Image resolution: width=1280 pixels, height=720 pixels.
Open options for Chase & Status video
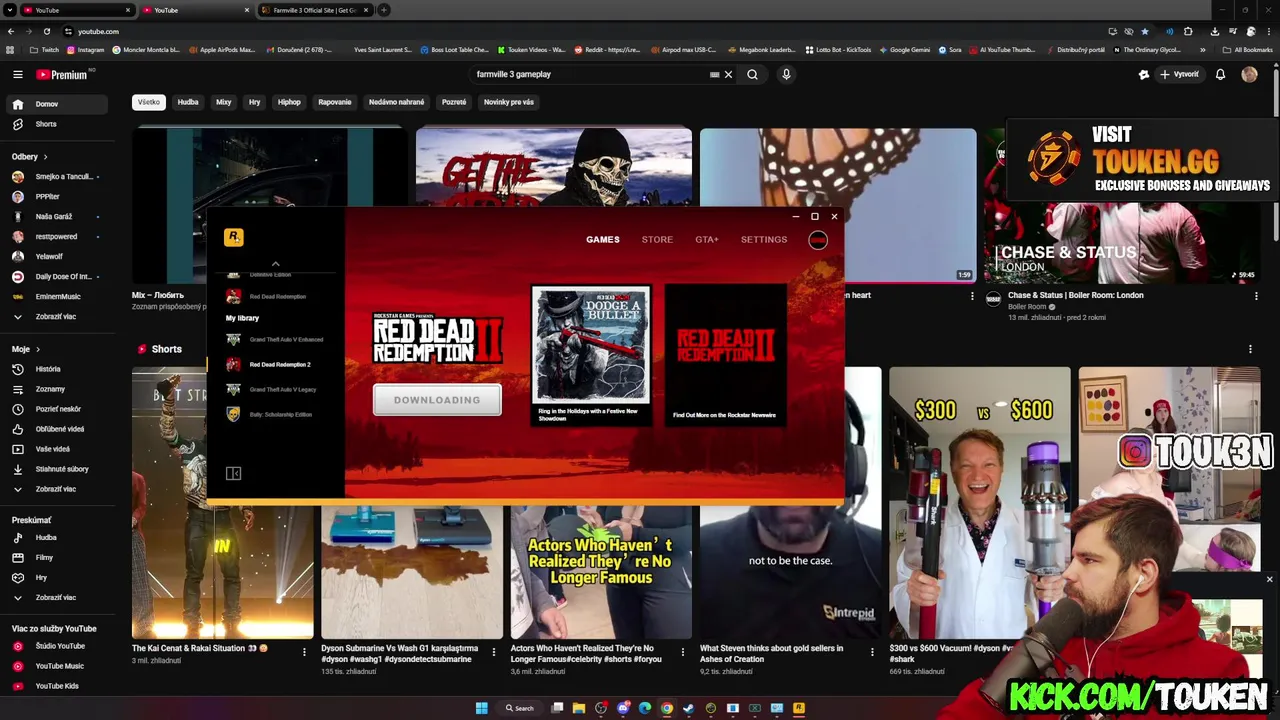pos(1256,296)
